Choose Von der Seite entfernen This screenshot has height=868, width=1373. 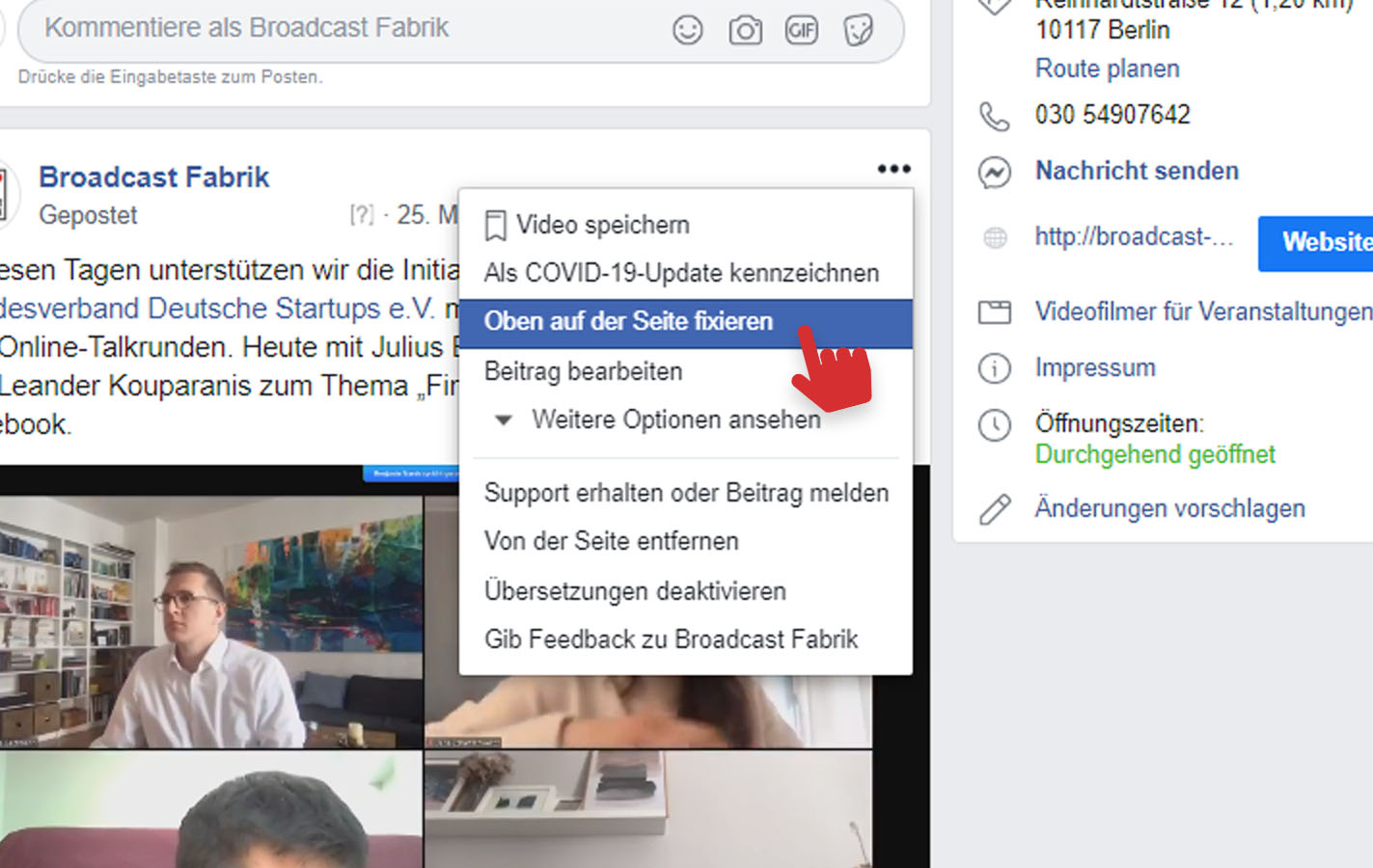[685, 541]
